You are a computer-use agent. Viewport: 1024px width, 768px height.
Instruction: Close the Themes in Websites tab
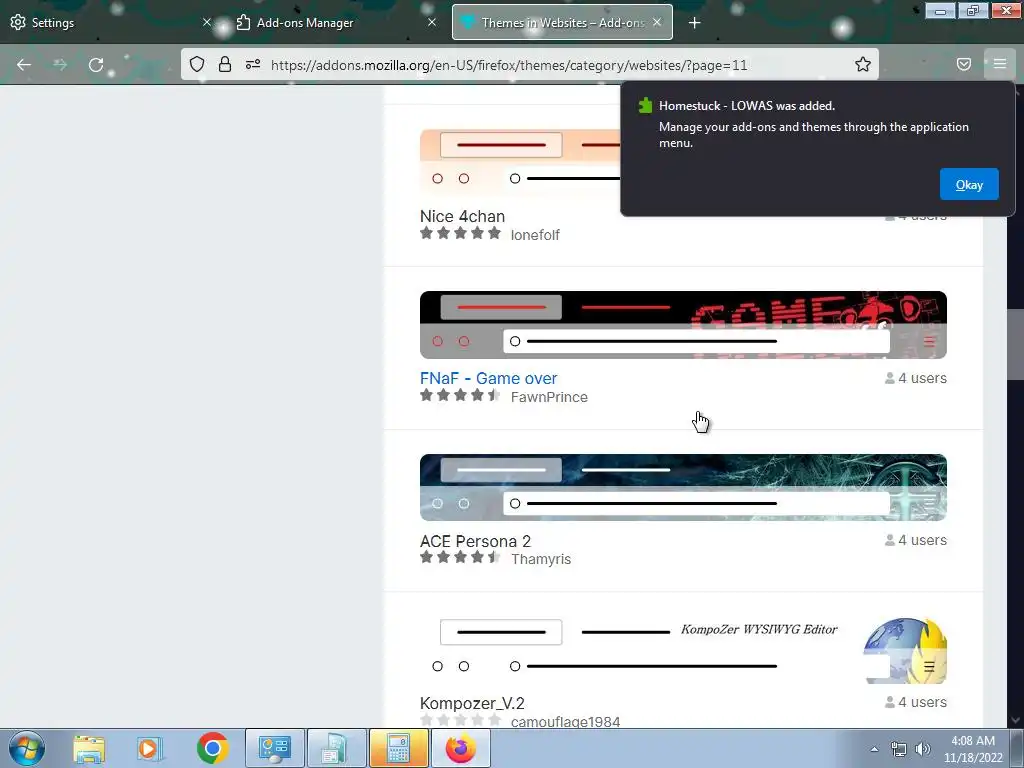pyautogui.click(x=657, y=22)
